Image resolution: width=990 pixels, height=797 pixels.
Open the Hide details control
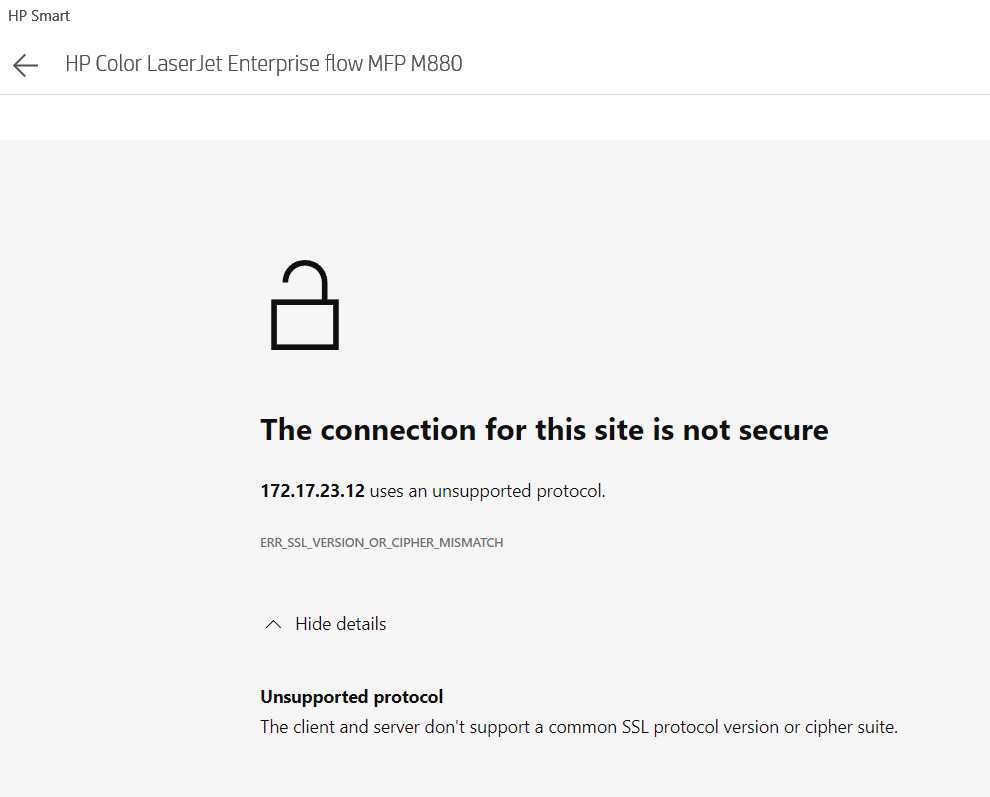340,623
